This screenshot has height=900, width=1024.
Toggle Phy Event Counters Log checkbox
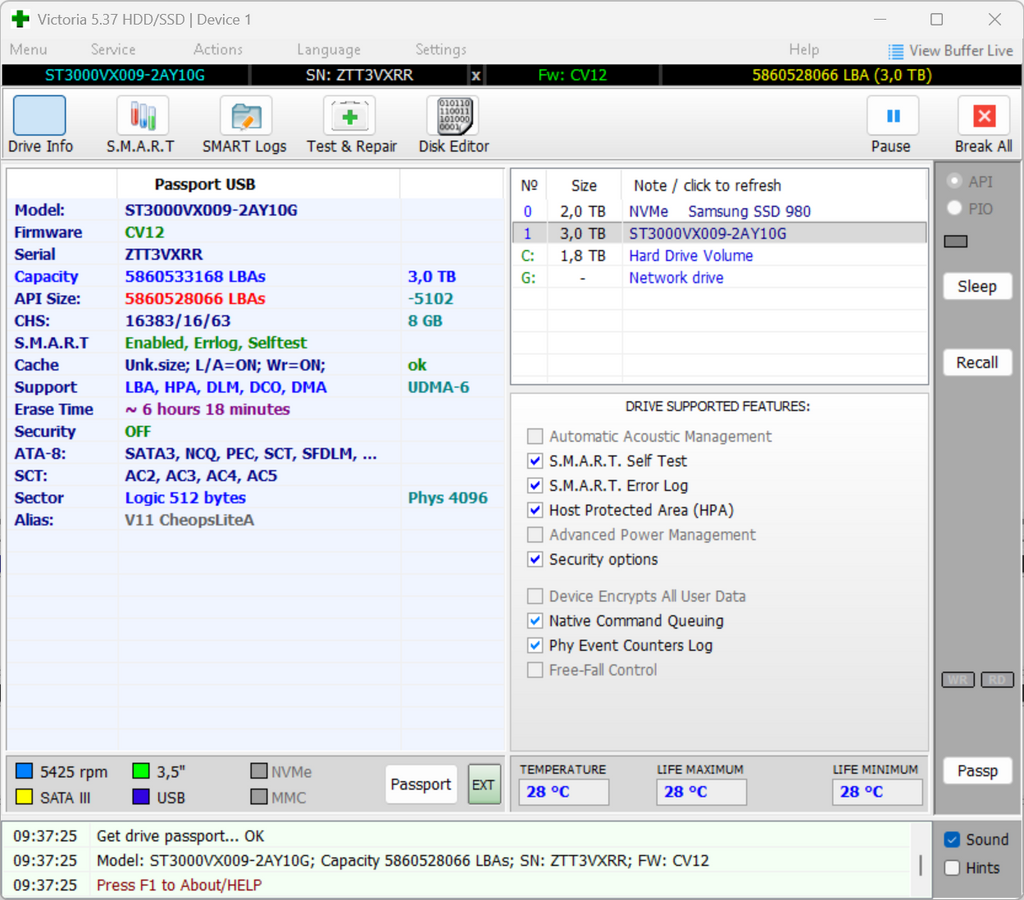coord(535,646)
